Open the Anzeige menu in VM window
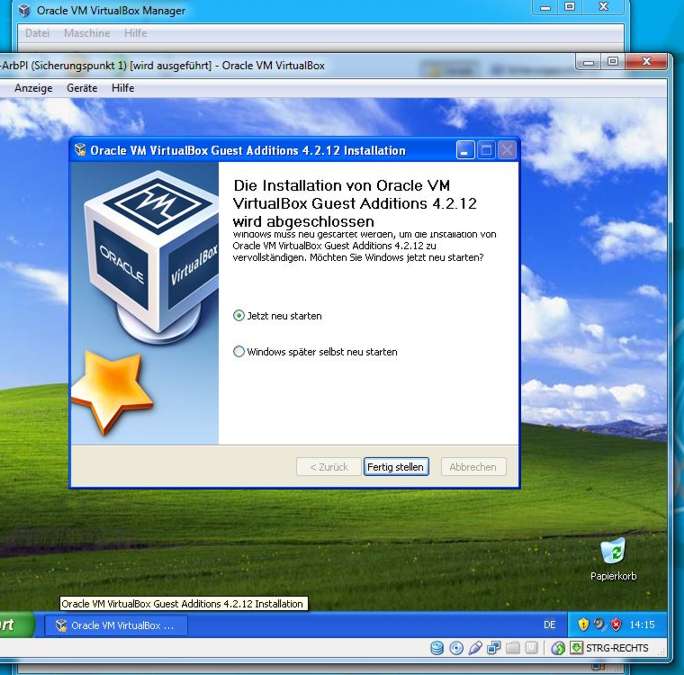Screen dimensions: 684x675 (33, 88)
